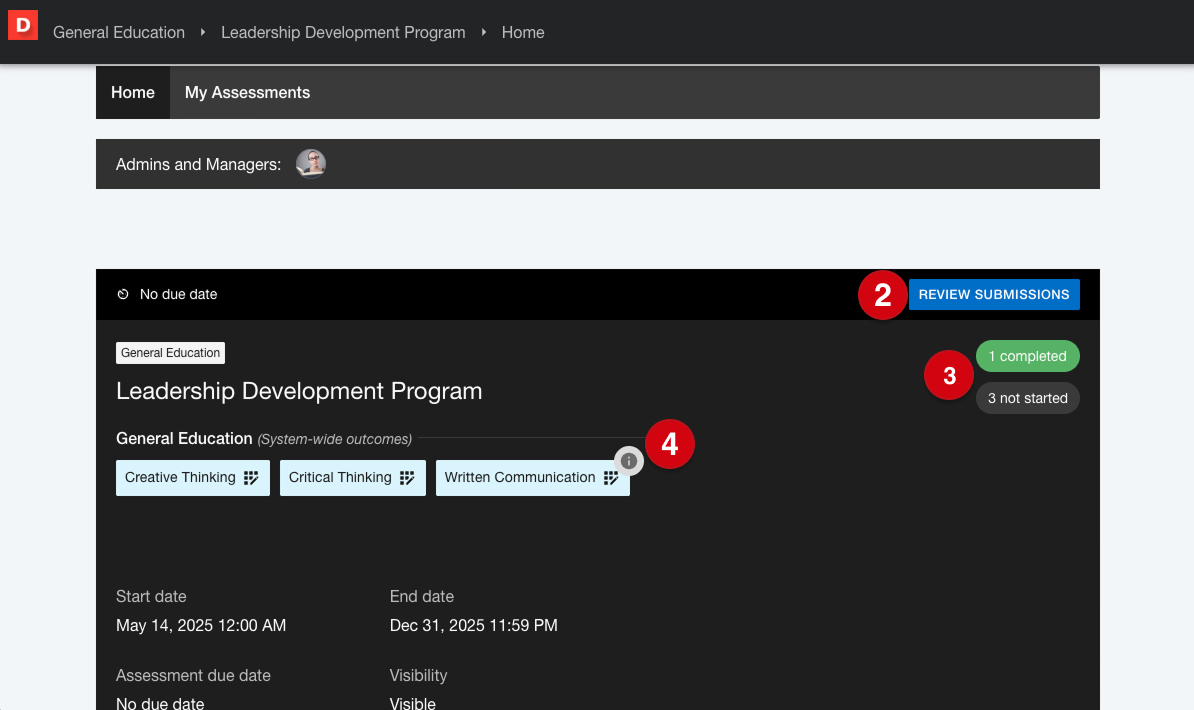Click the rubric icon on Critical Thinking
The width and height of the screenshot is (1194, 710).
[407, 478]
